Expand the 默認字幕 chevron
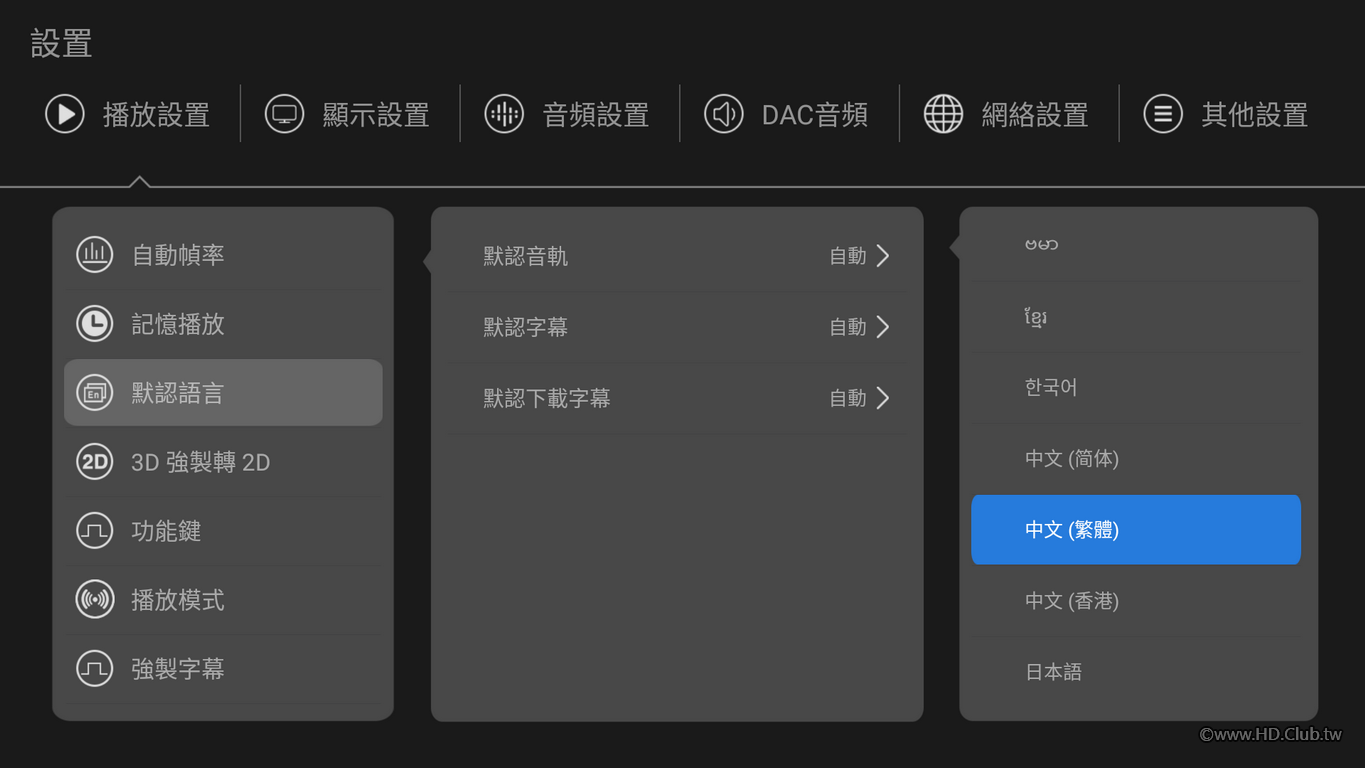This screenshot has width=1365, height=768. pos(883,327)
